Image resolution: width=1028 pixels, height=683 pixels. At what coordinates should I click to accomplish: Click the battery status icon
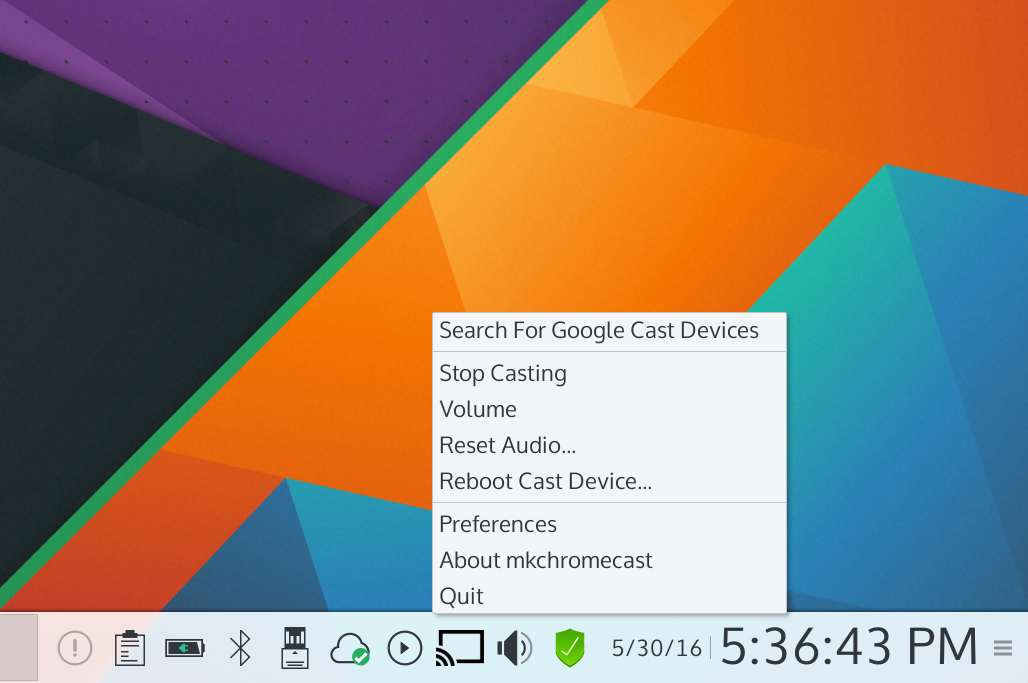185,648
